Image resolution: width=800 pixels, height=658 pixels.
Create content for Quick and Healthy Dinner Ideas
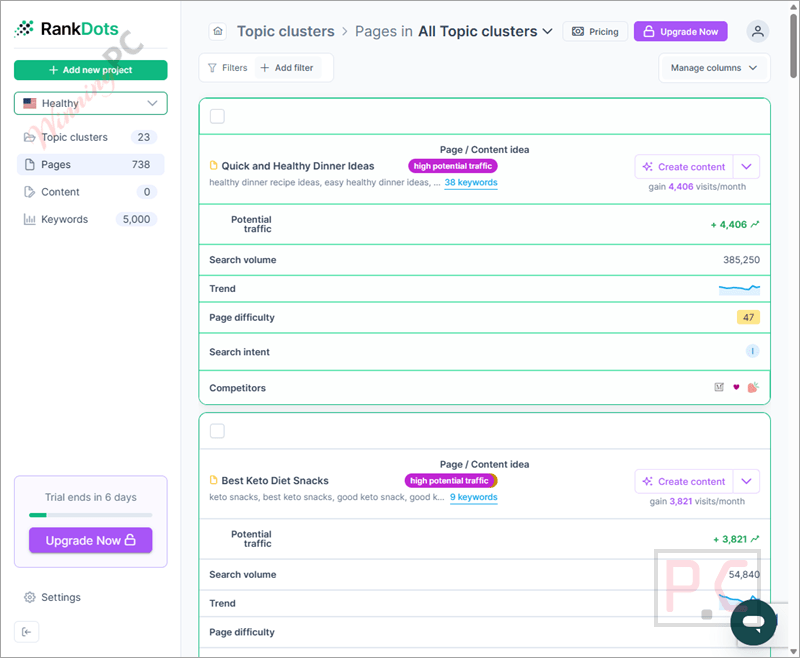click(684, 167)
